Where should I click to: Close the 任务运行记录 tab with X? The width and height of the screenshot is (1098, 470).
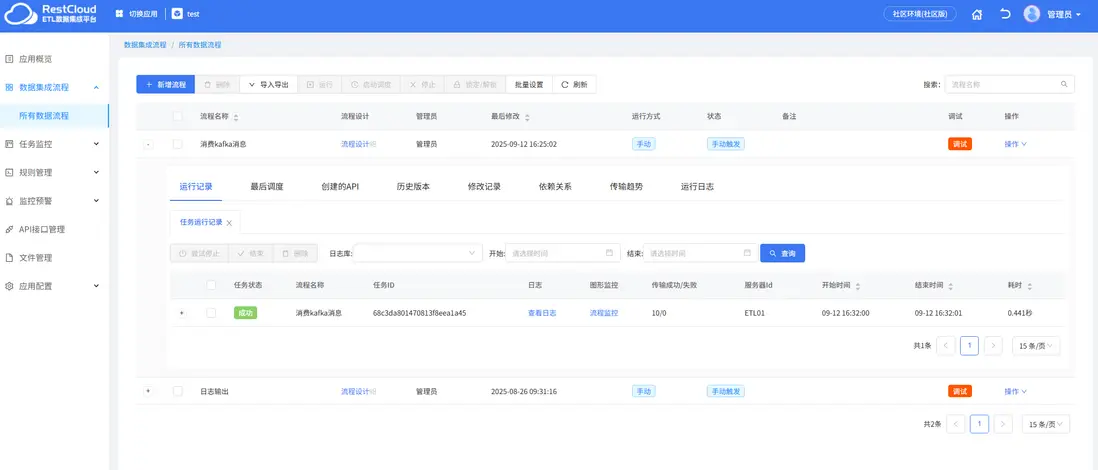229,223
